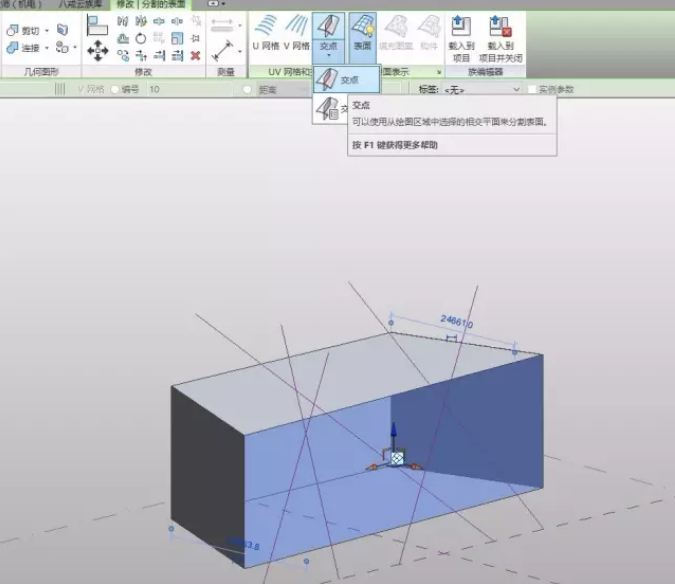Image resolution: width=675 pixels, height=584 pixels.
Task: Click 载入到项目并关闭 load and close button
Action: (500, 39)
